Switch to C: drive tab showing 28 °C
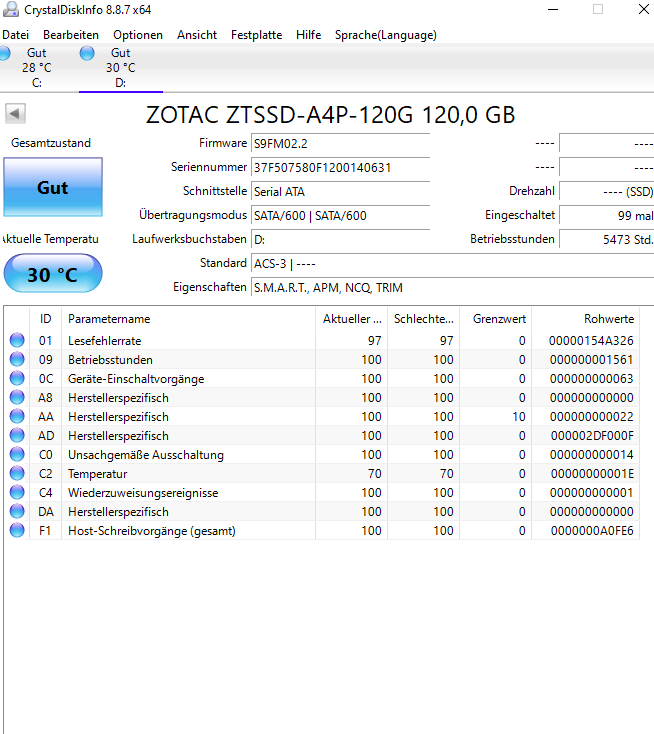Viewport: 654px width, 734px height. (x=37, y=68)
